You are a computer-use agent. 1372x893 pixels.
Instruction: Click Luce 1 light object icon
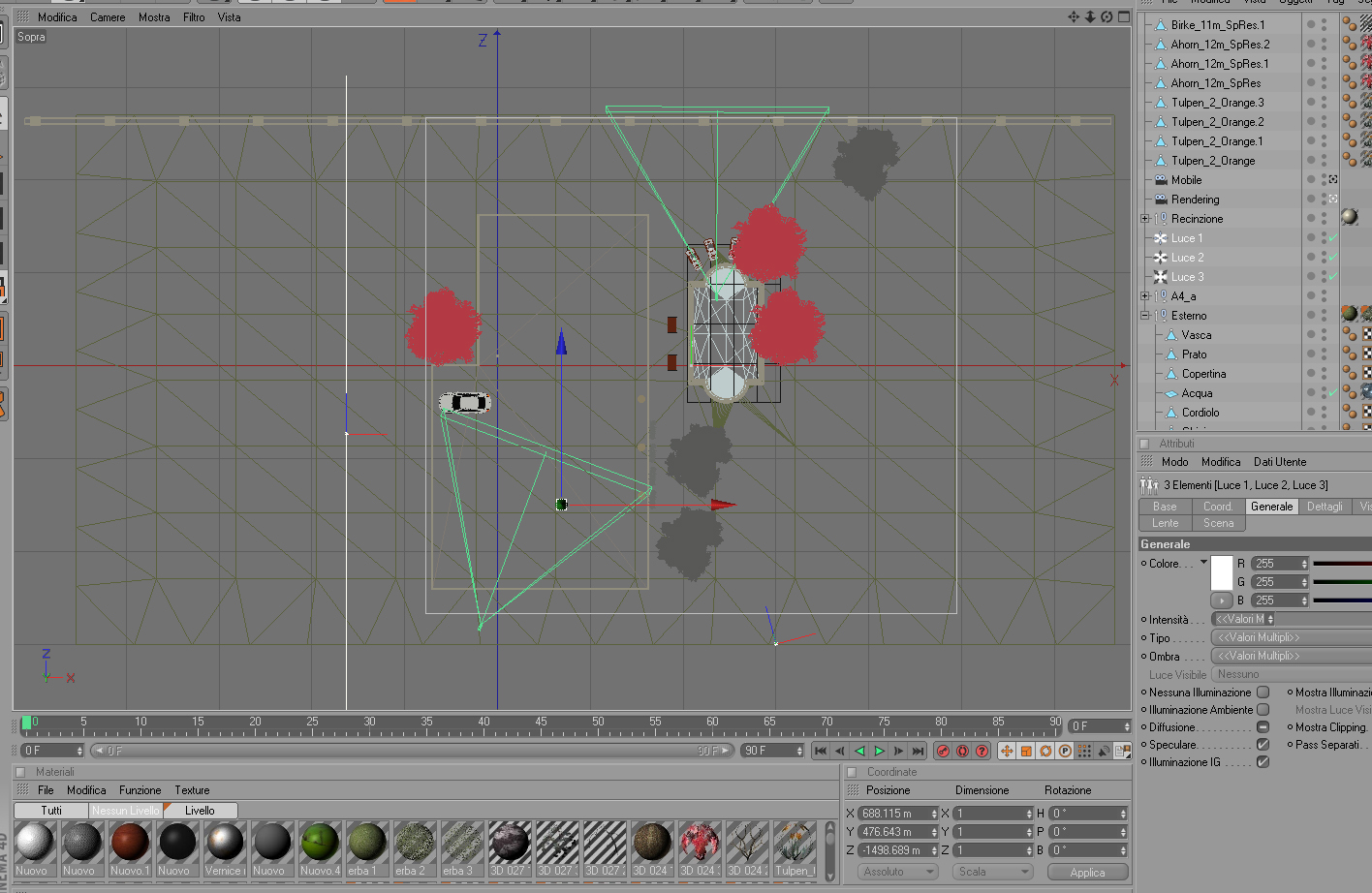coord(1160,238)
